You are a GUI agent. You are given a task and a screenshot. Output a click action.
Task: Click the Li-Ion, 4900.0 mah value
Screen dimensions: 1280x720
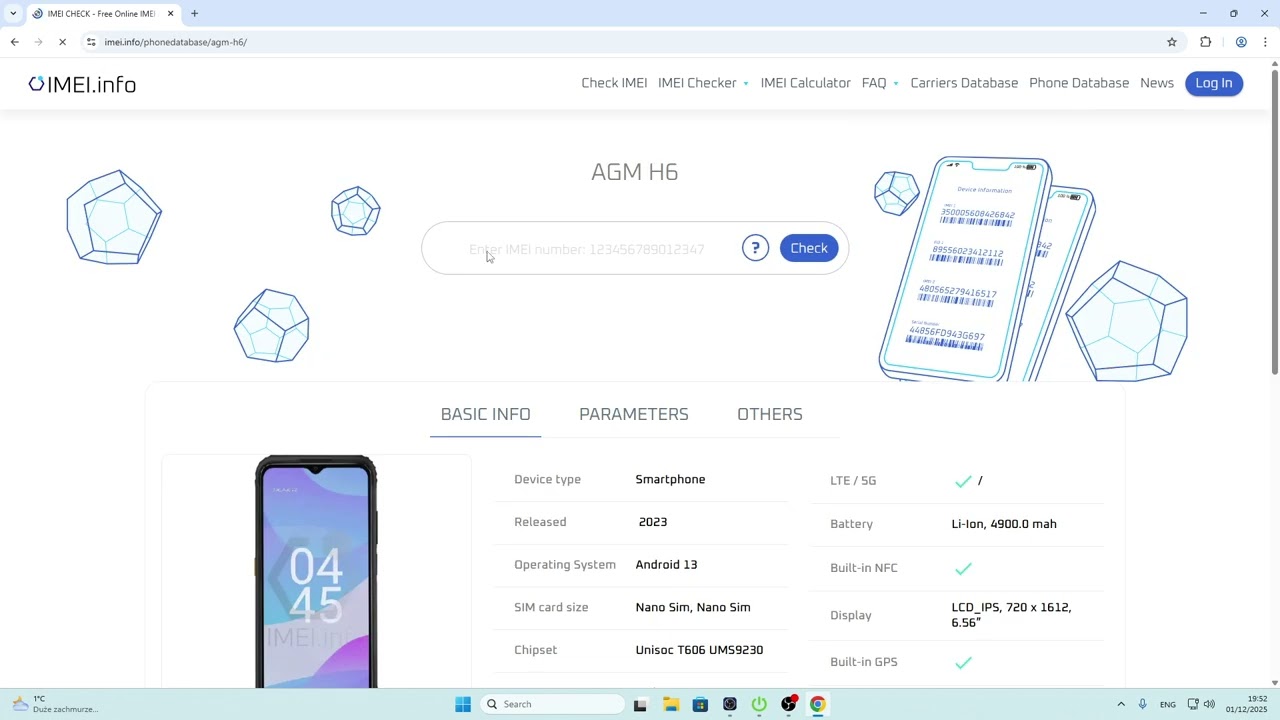[x=1004, y=524]
